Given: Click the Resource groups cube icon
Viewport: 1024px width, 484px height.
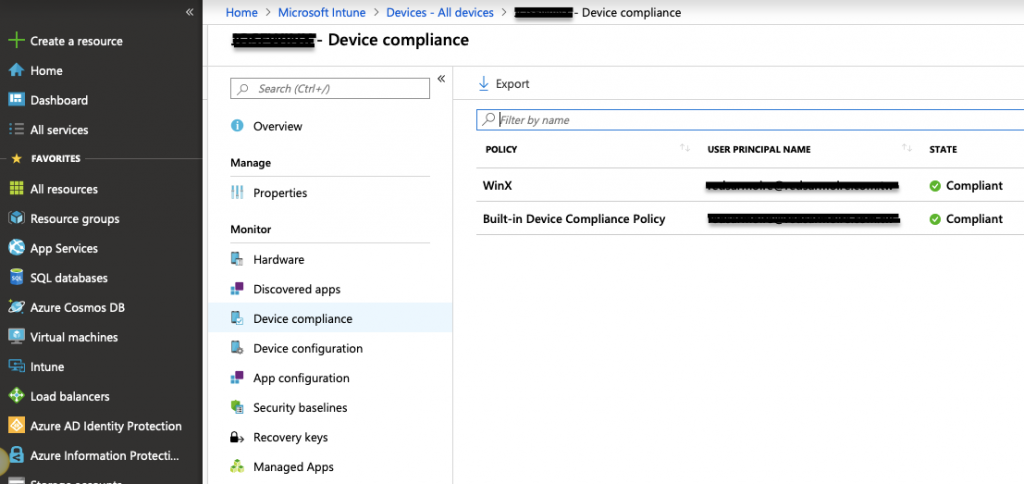Looking at the screenshot, I should point(16,218).
